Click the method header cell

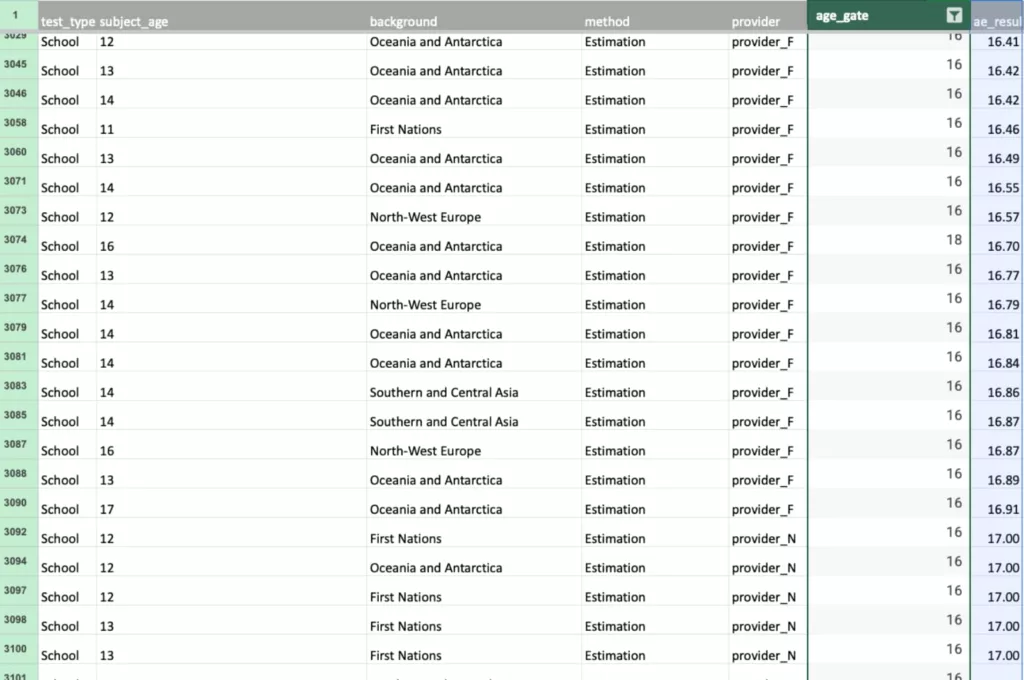[x=607, y=21]
